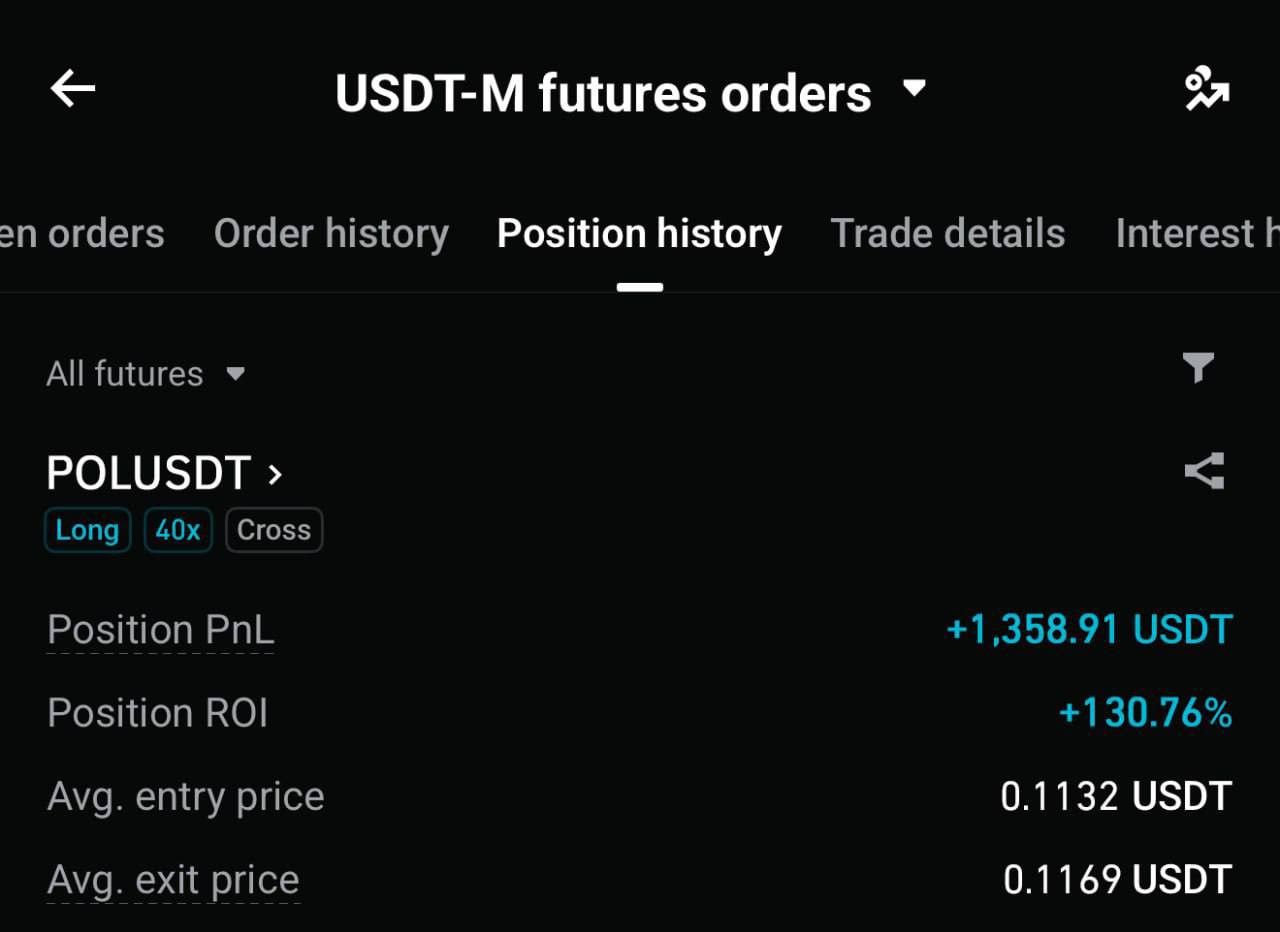Switch to the Order history tab
Viewport: 1280px width, 932px height.
tap(331, 234)
